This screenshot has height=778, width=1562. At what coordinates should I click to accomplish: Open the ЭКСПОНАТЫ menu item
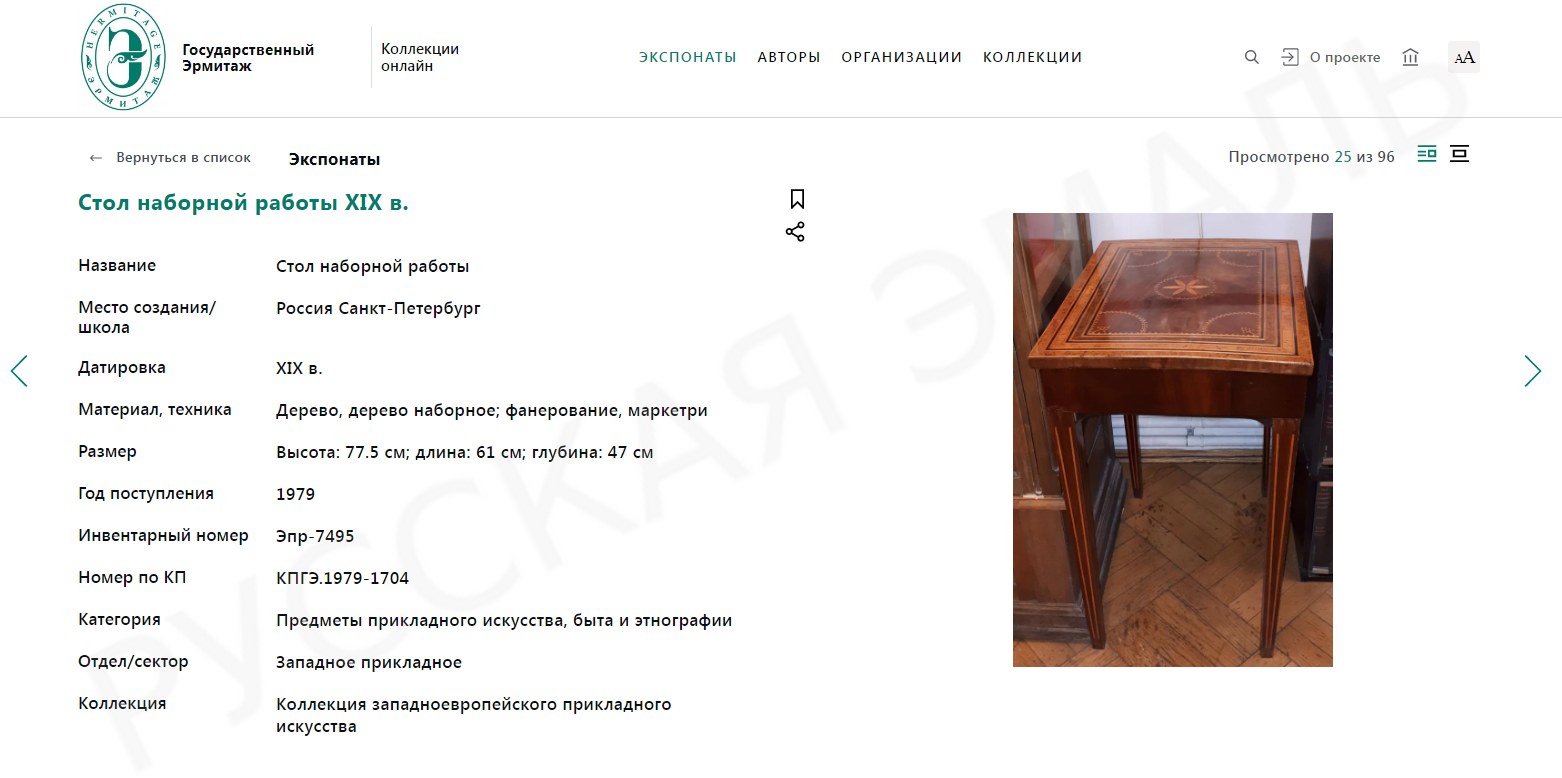point(688,57)
